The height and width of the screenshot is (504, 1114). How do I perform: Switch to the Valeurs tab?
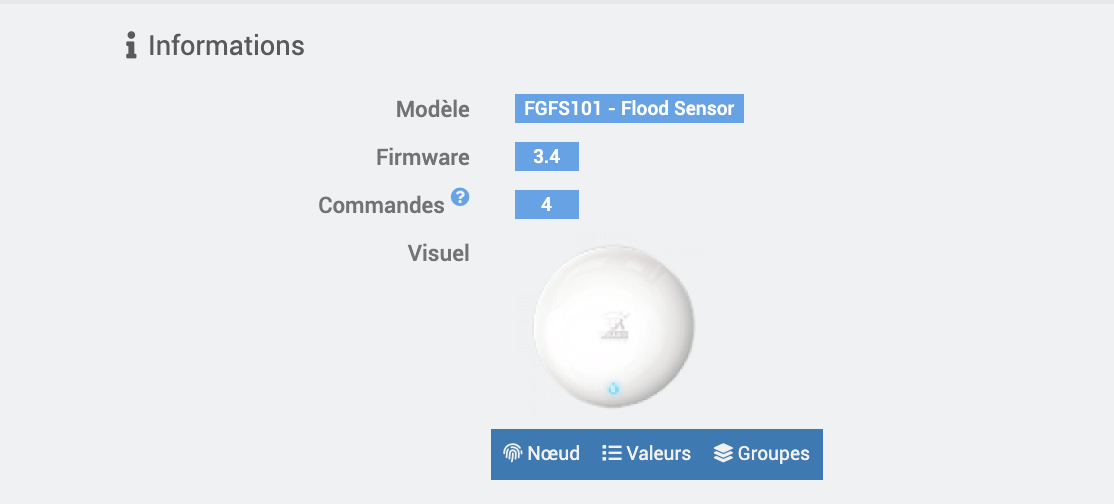click(x=646, y=454)
